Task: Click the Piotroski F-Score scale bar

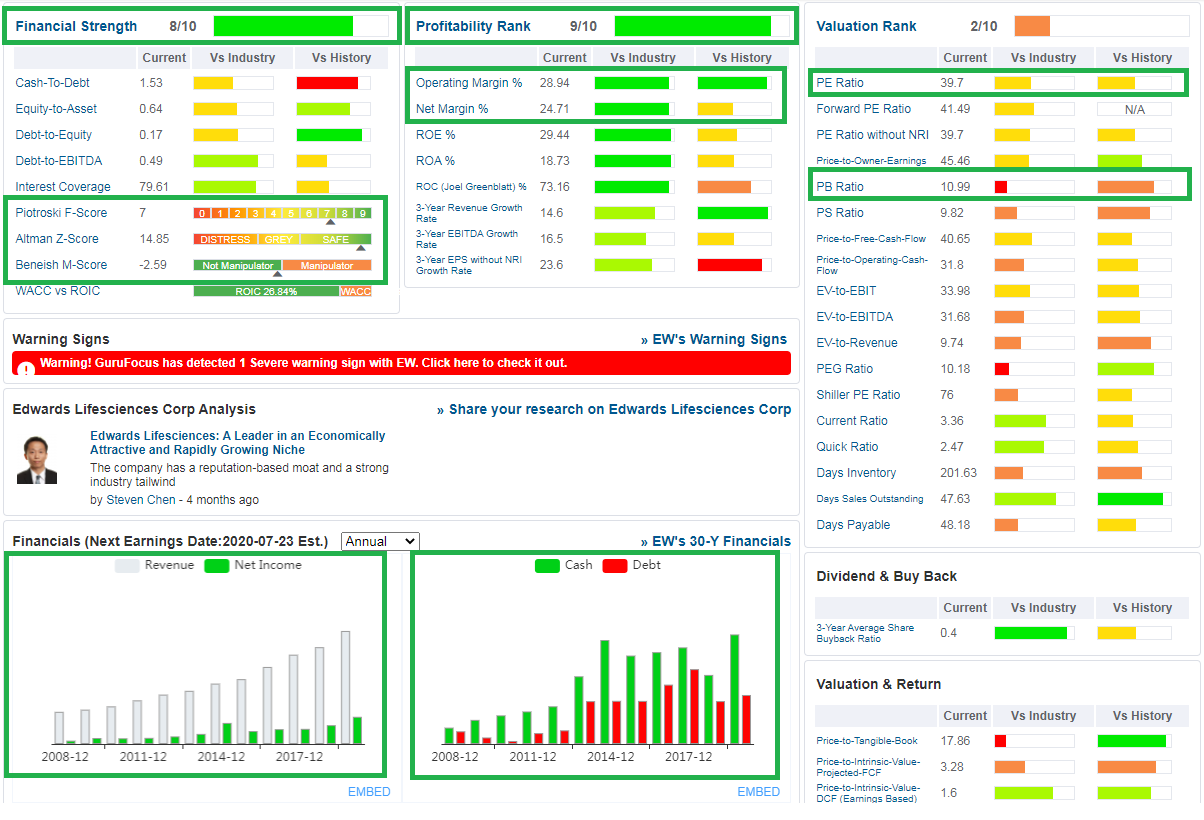Action: tap(282, 213)
